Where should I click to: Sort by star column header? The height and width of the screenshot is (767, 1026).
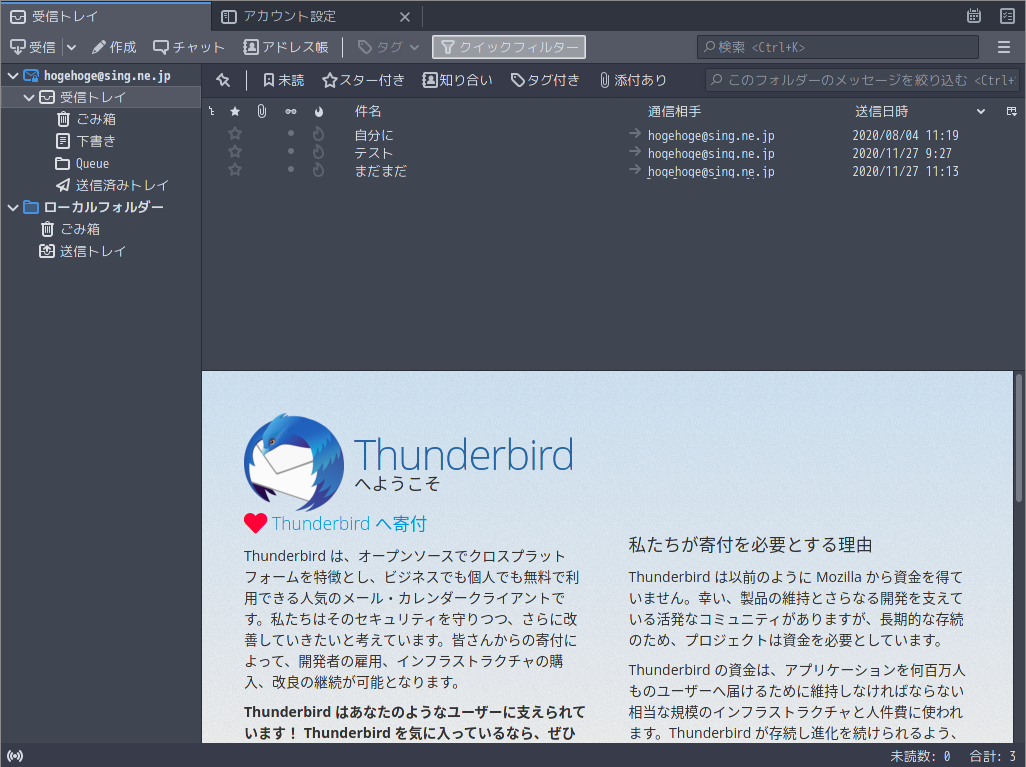pyautogui.click(x=235, y=111)
